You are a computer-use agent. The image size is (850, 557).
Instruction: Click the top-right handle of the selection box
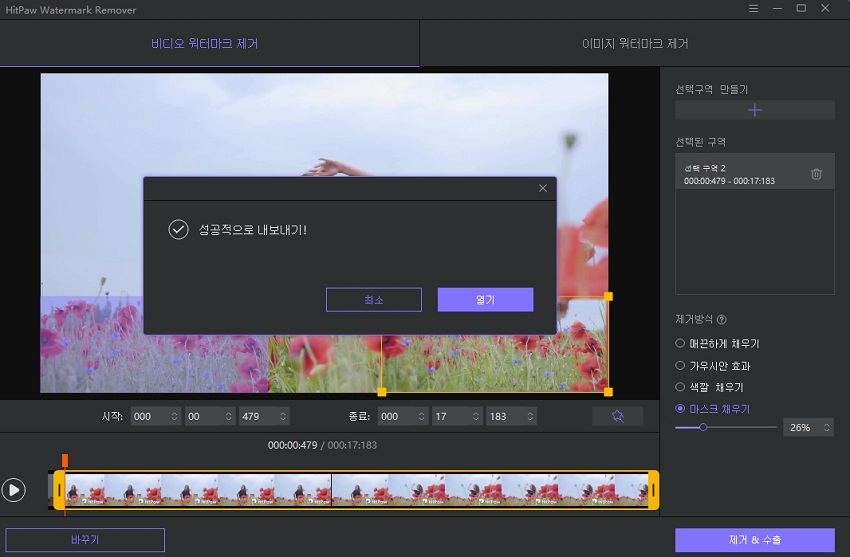pyautogui.click(x=608, y=296)
